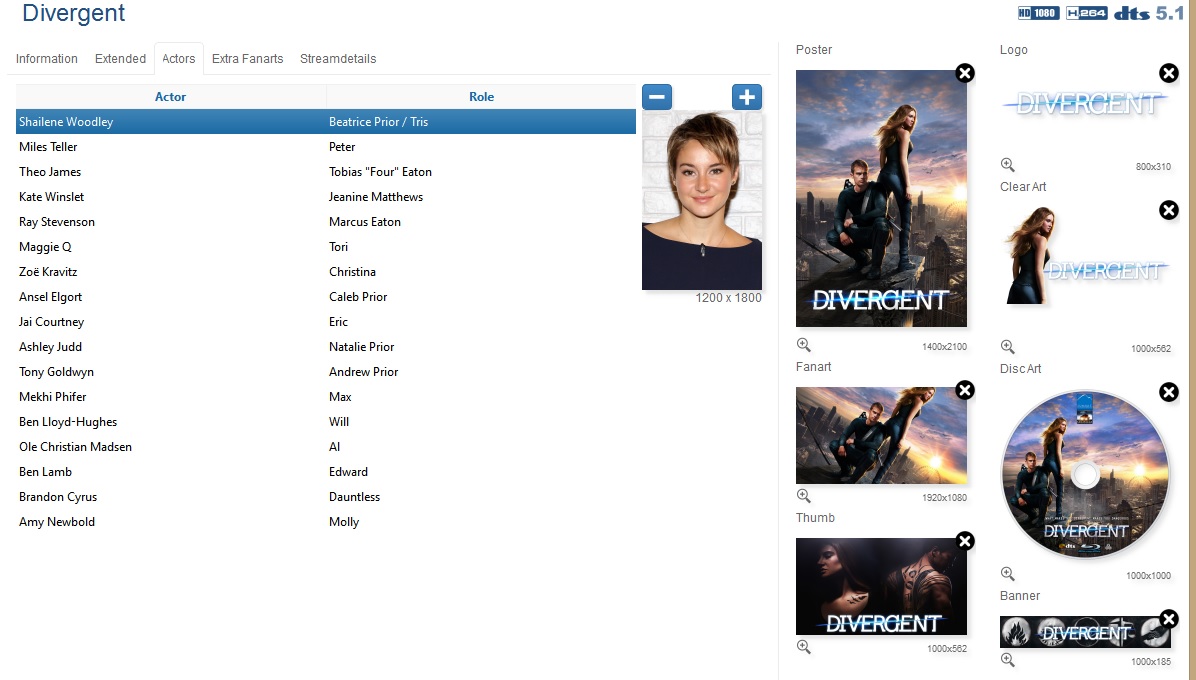Viewport: 1196px width, 680px height.
Task: Open the Streamdetails tab
Action: (x=338, y=59)
